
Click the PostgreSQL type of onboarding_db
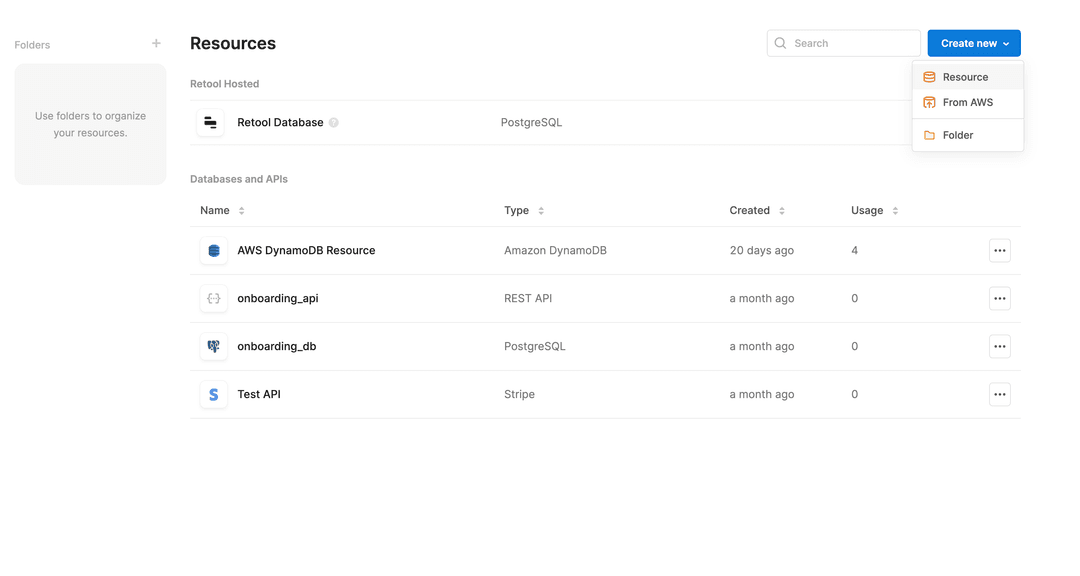click(x=534, y=347)
